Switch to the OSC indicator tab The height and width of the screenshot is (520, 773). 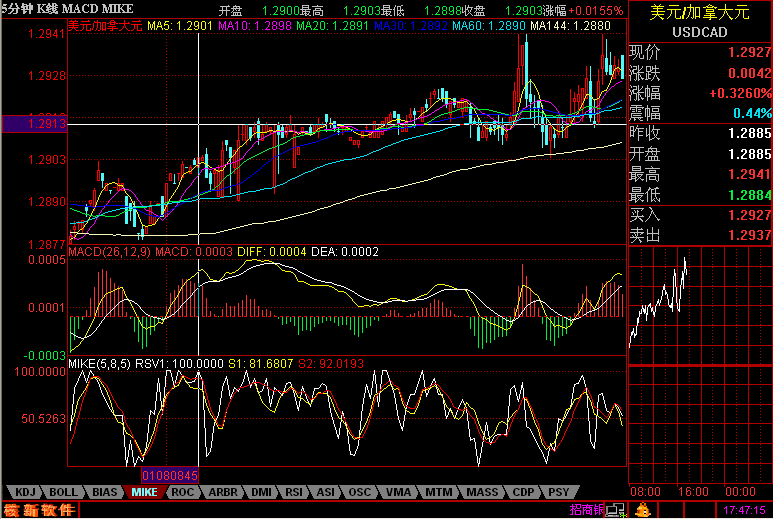[359, 492]
